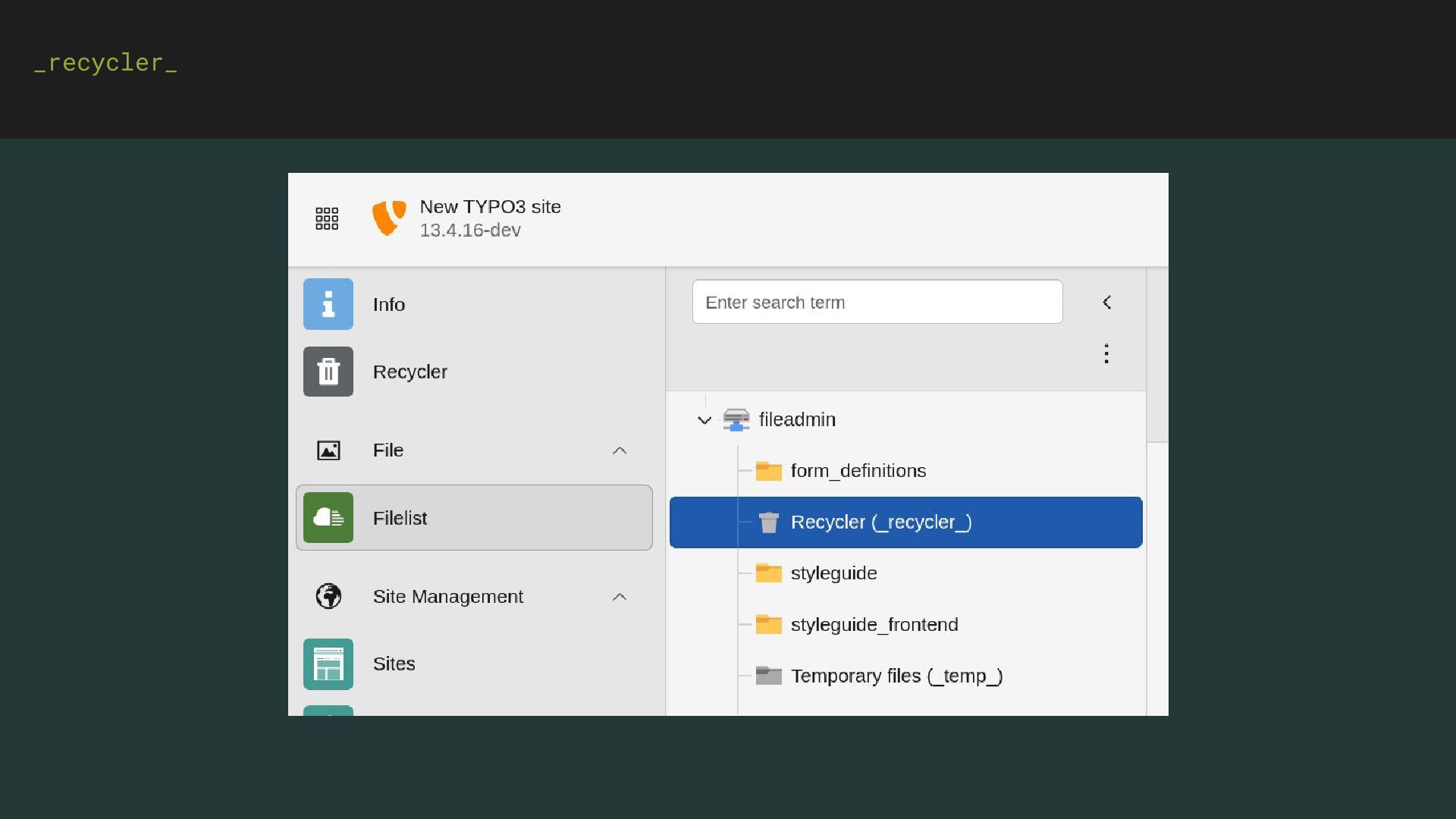Open the styleguide folder
This screenshot has height=819, width=1456.
pyautogui.click(x=833, y=573)
